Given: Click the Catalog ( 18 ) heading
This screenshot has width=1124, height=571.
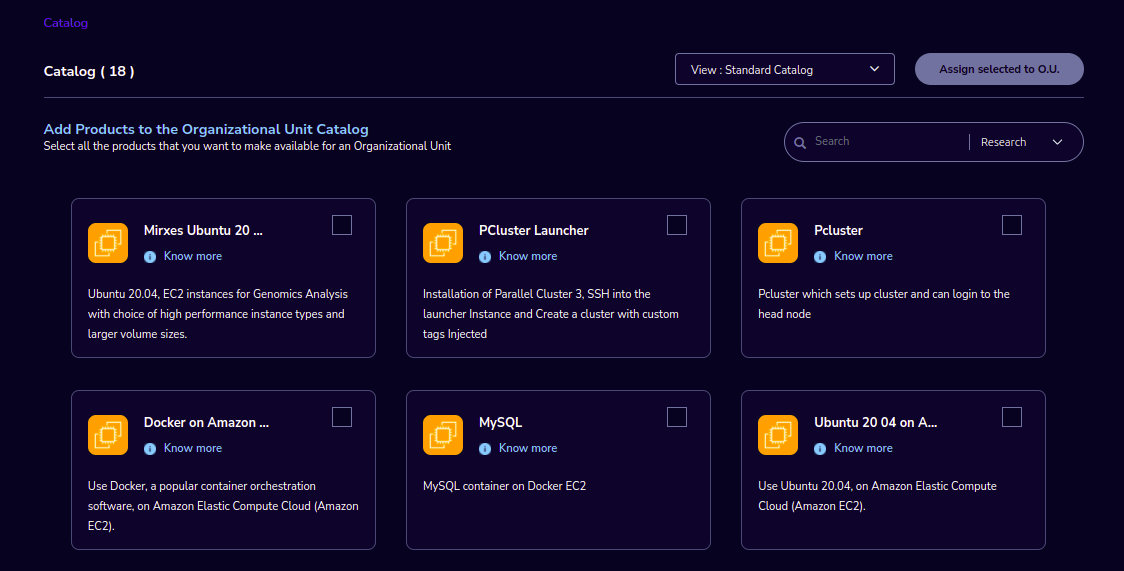Looking at the screenshot, I should (89, 71).
